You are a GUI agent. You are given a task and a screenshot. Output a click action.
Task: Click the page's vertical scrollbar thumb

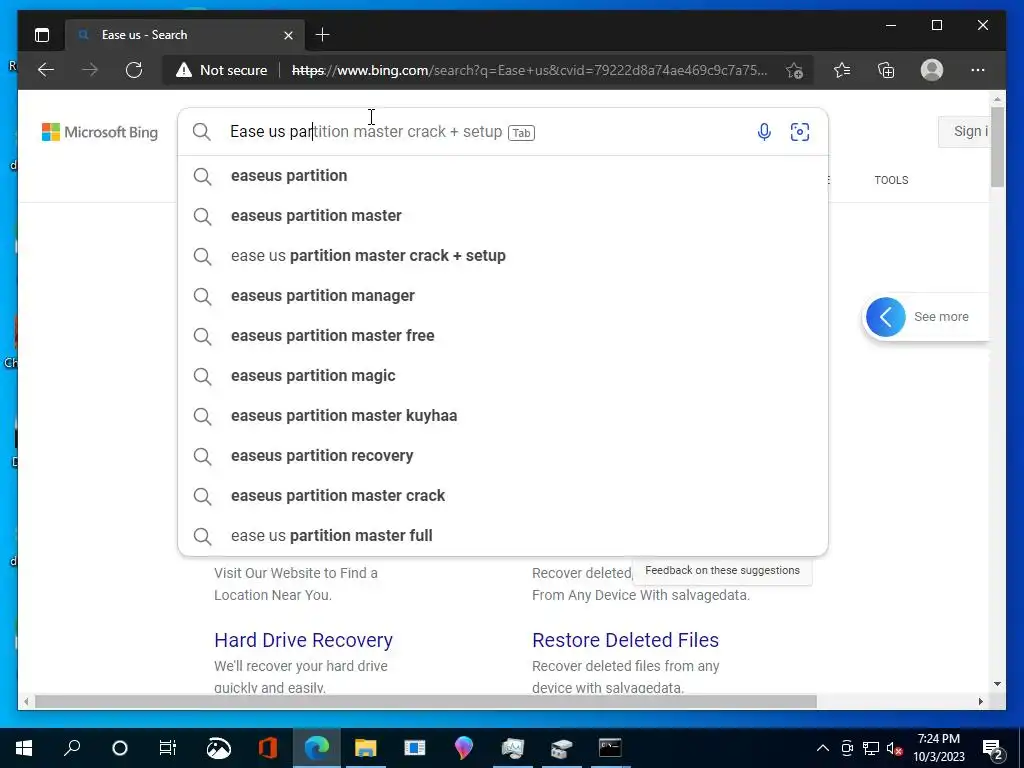pyautogui.click(x=997, y=148)
